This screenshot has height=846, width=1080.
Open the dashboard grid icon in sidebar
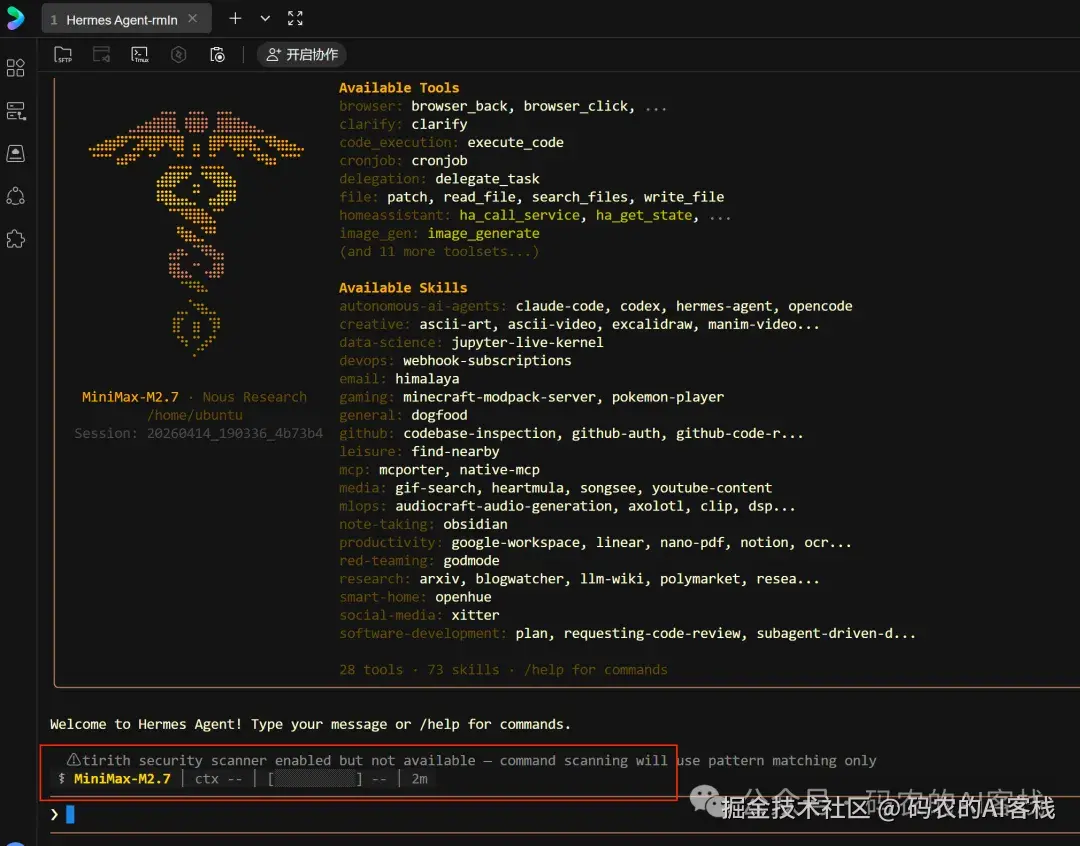pyautogui.click(x=16, y=68)
